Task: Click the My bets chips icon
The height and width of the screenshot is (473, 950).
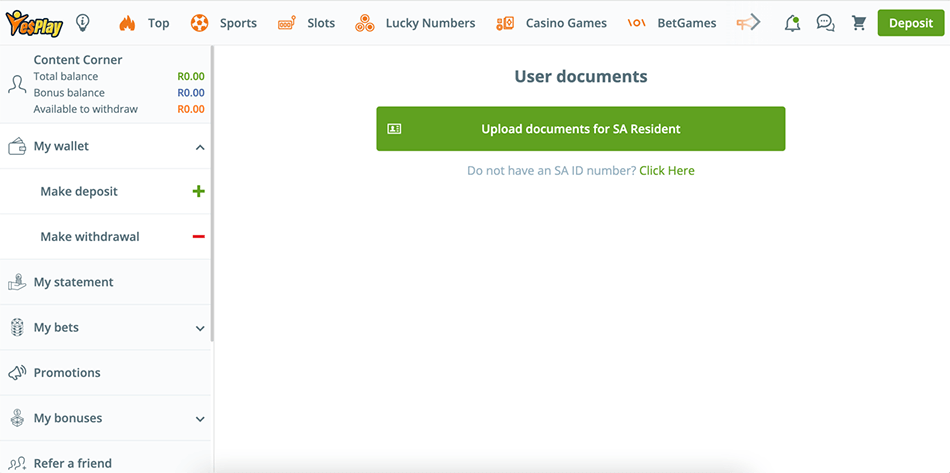Action: pyautogui.click(x=17, y=328)
